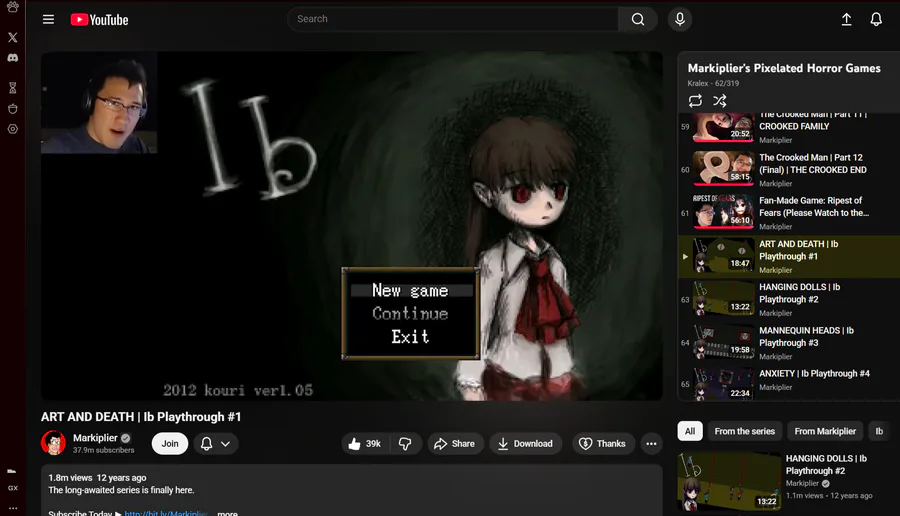The height and width of the screenshot is (516, 900).
Task: Click the '37.9m subscribers' text
Action: click(x=103, y=451)
